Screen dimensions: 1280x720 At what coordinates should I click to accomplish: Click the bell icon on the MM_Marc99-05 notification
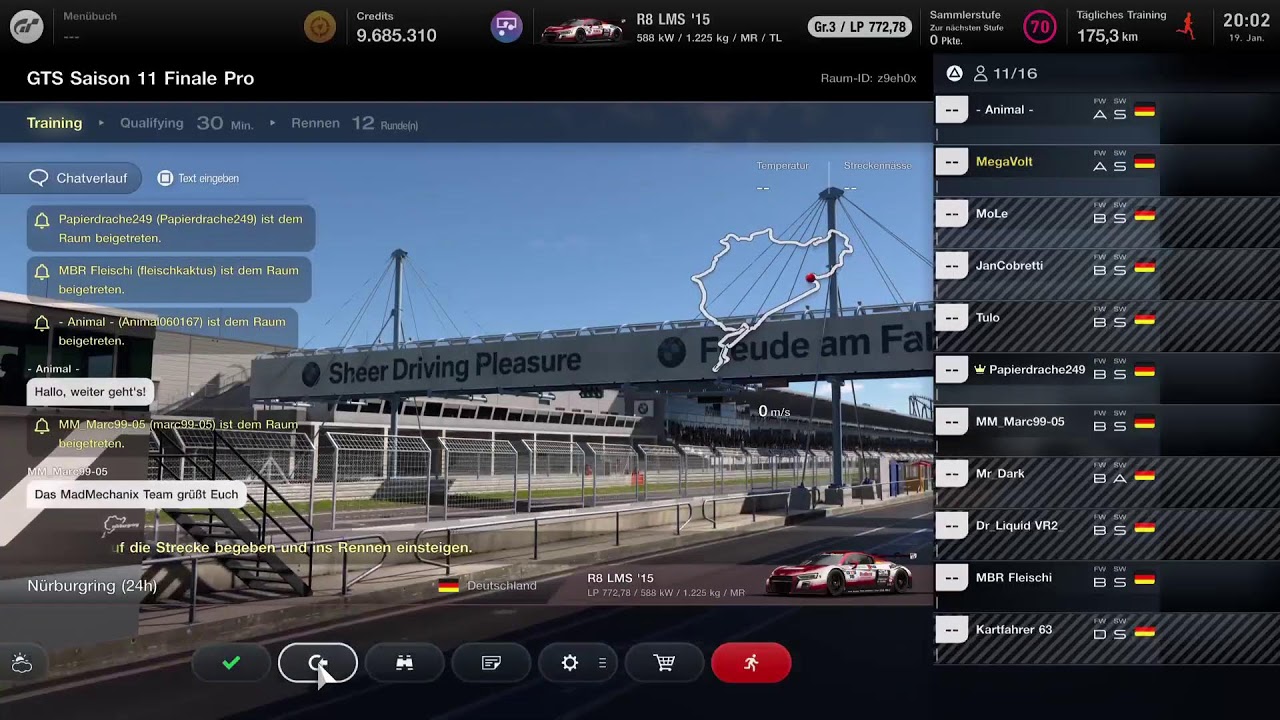[x=42, y=426]
